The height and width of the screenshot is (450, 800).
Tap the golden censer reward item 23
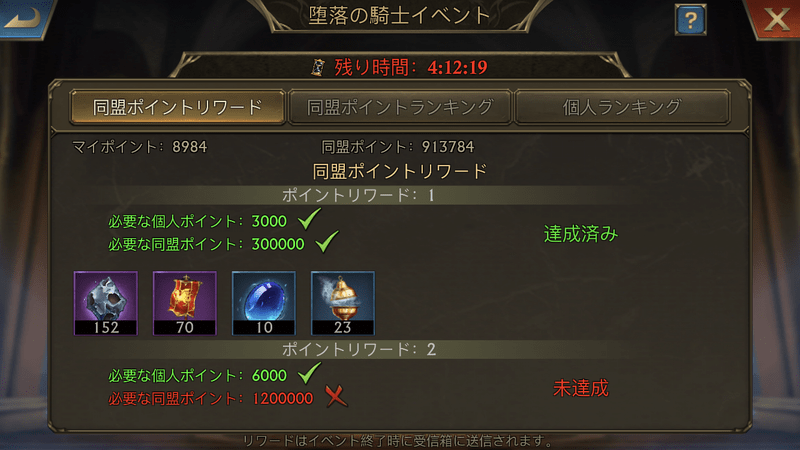pos(343,303)
